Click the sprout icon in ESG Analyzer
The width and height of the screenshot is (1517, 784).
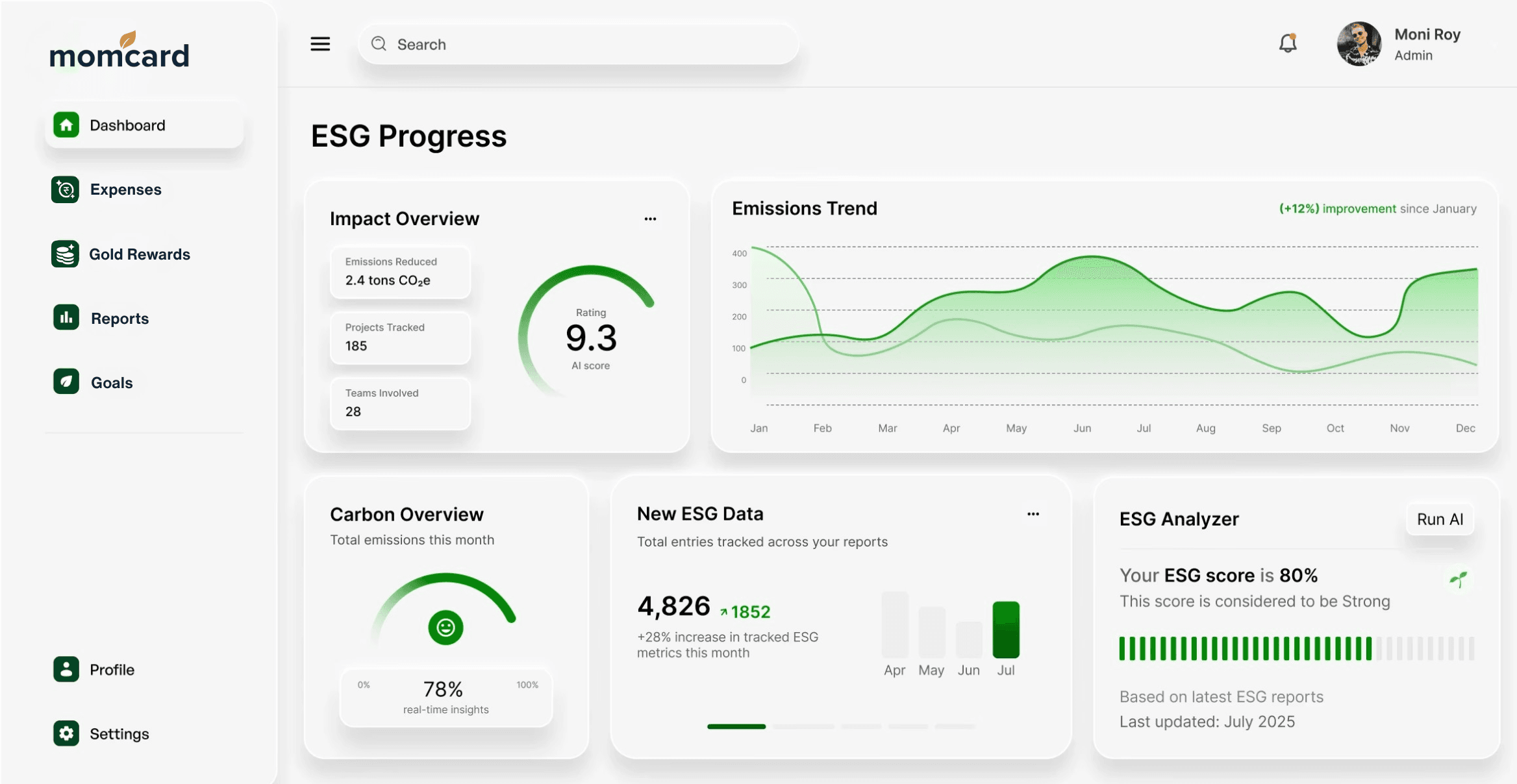click(x=1459, y=579)
